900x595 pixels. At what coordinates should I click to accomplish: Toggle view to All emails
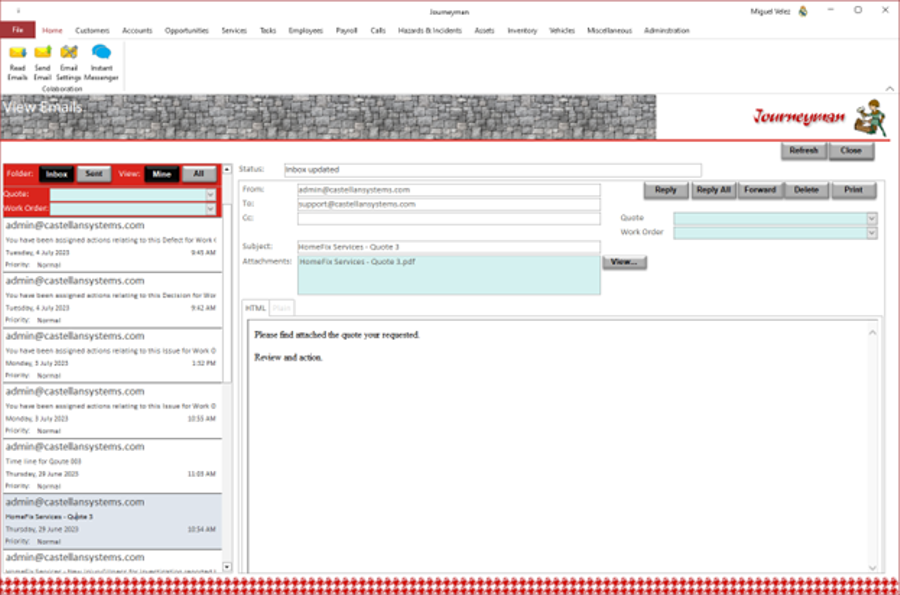coord(199,173)
